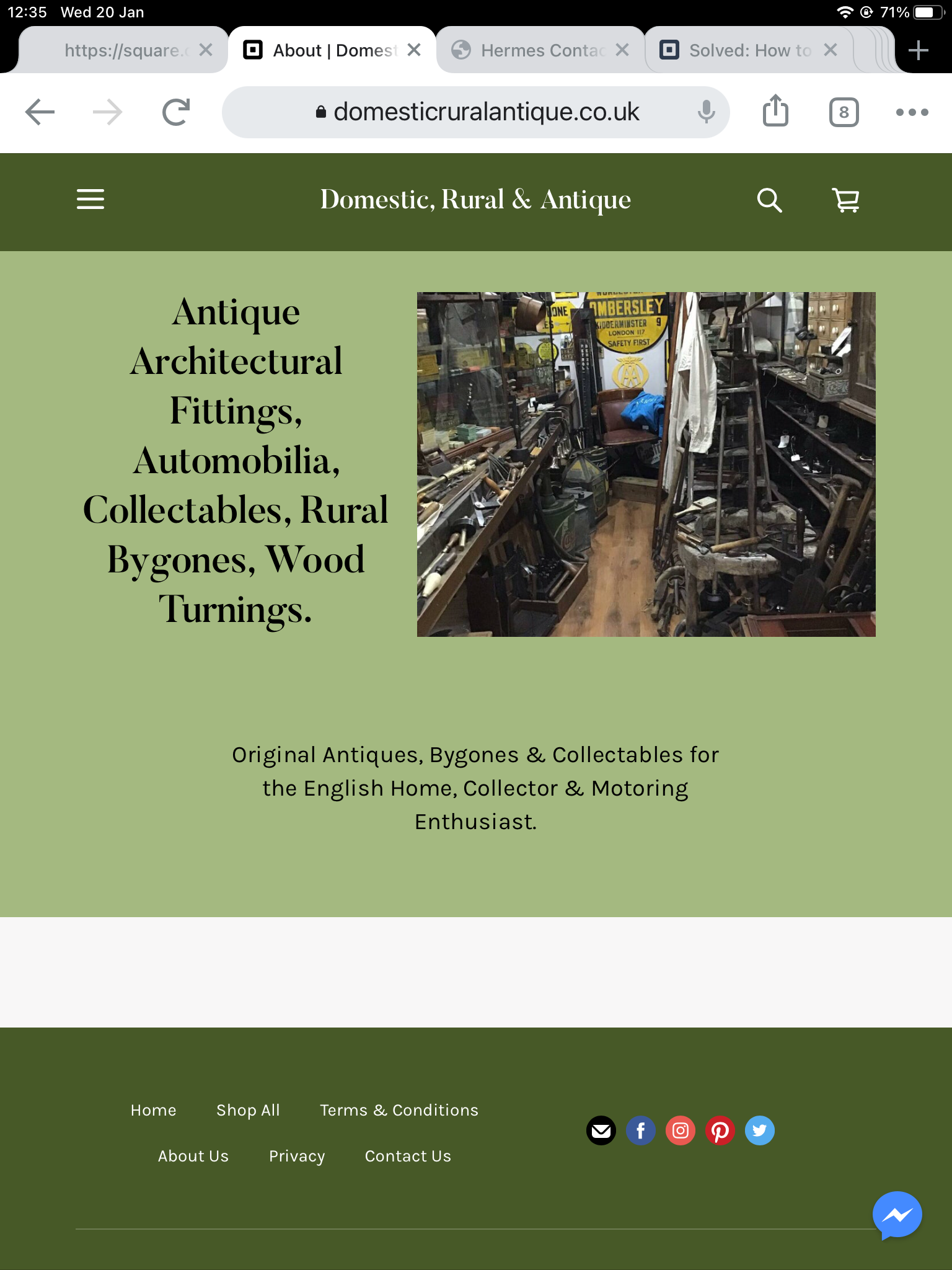Close the About | Domestic tab

tap(414, 50)
